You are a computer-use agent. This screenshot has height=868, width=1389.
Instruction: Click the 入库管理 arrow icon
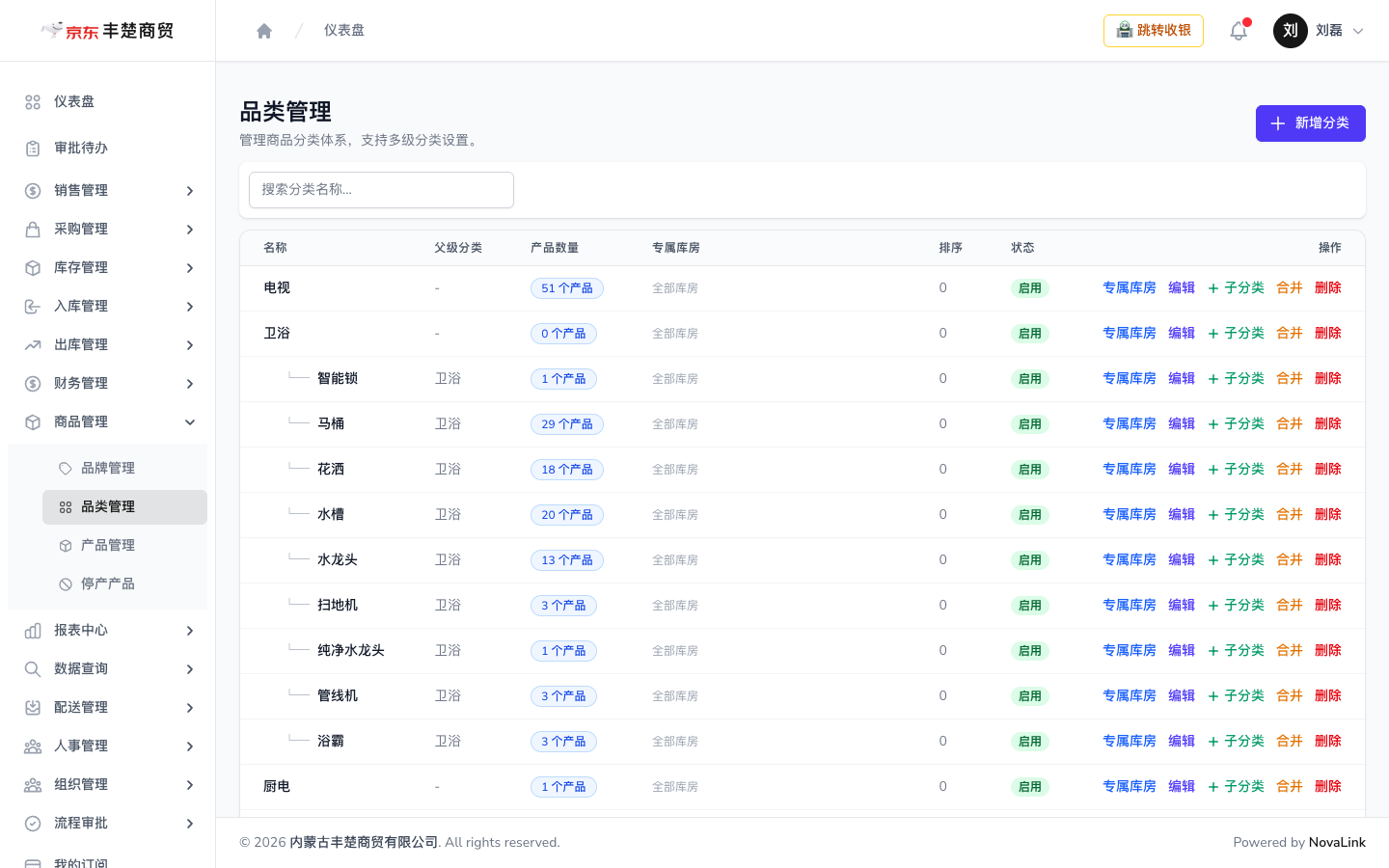coord(33,307)
